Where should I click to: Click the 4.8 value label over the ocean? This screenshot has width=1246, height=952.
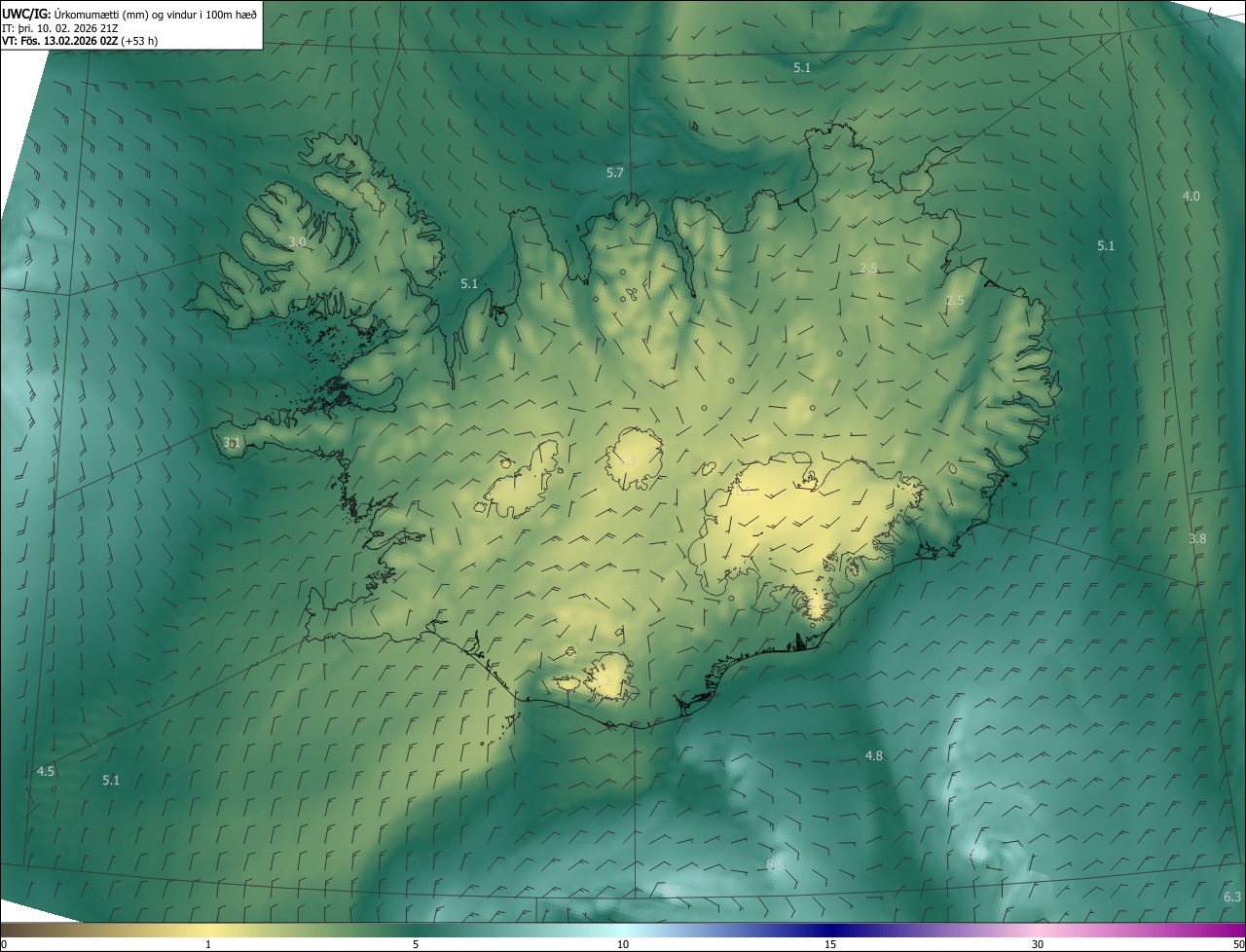[873, 756]
